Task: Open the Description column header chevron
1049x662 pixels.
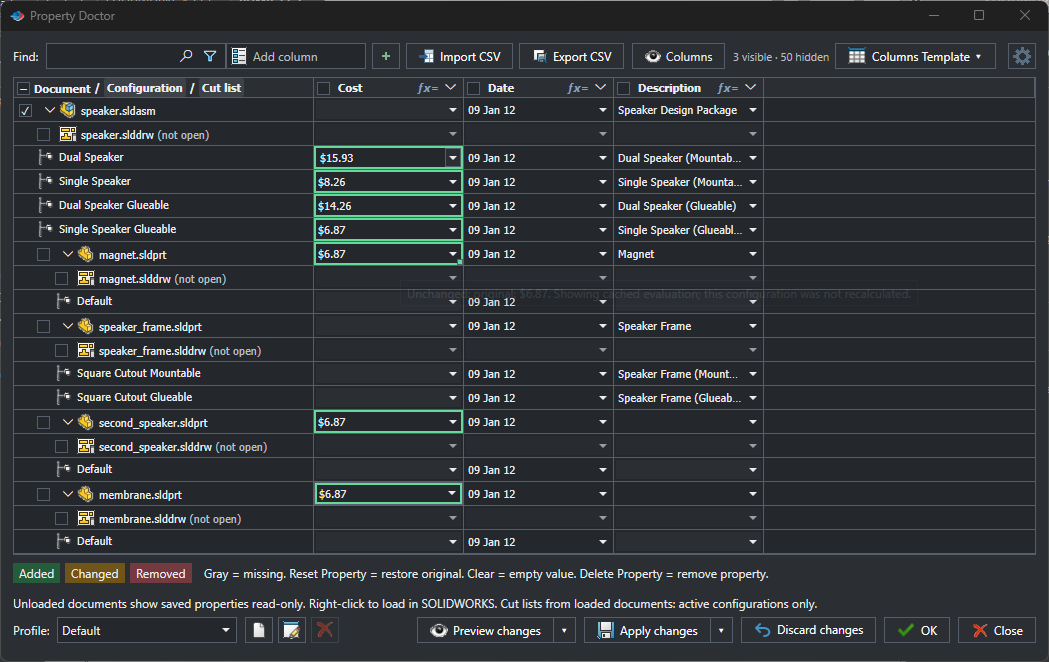Action: pyautogui.click(x=751, y=88)
